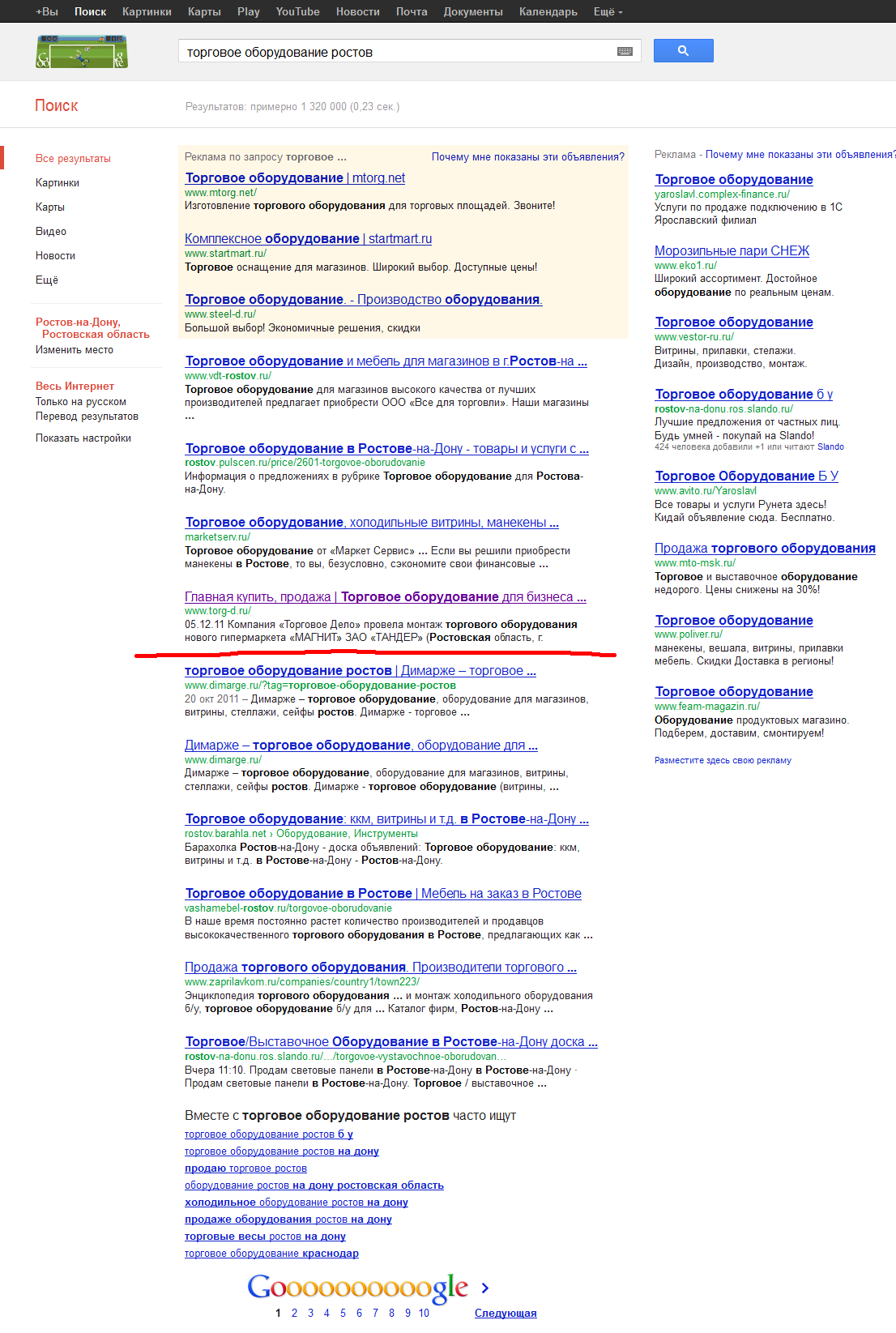Click Следующая to go to next page

click(506, 1314)
